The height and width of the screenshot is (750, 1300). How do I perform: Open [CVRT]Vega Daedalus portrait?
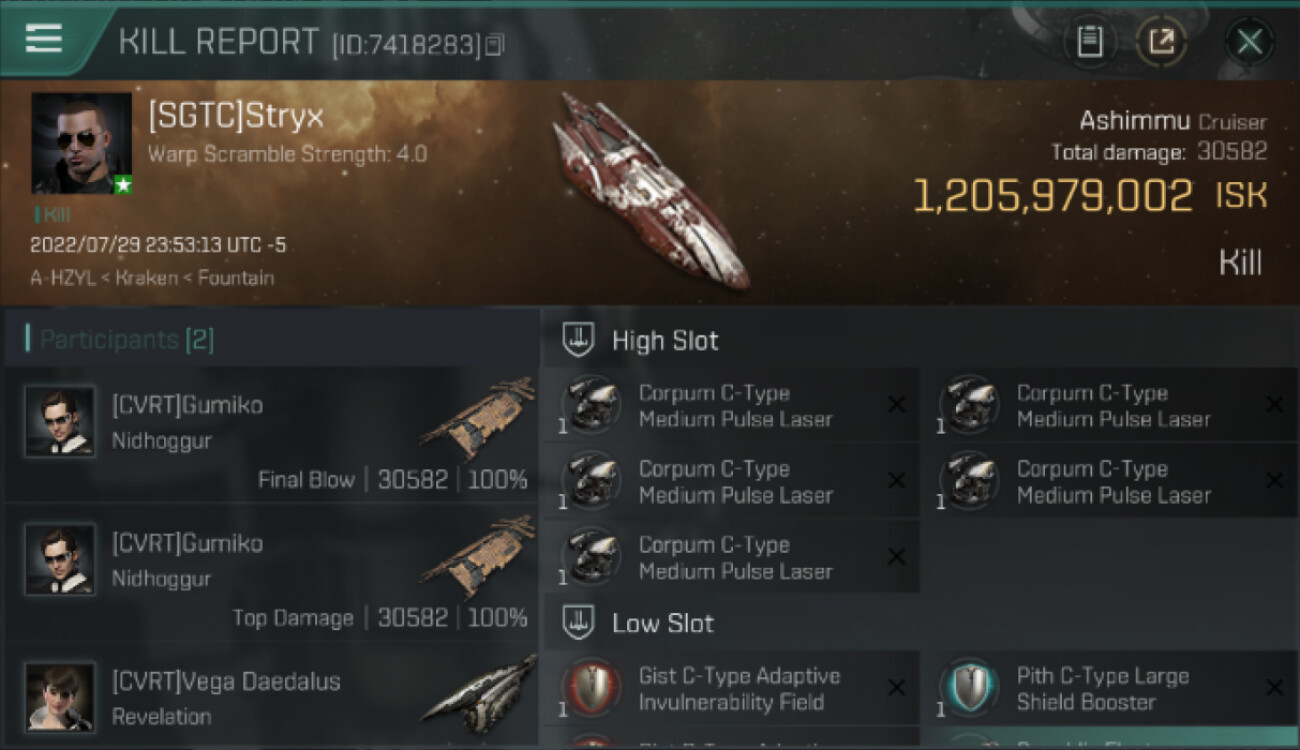[61, 697]
